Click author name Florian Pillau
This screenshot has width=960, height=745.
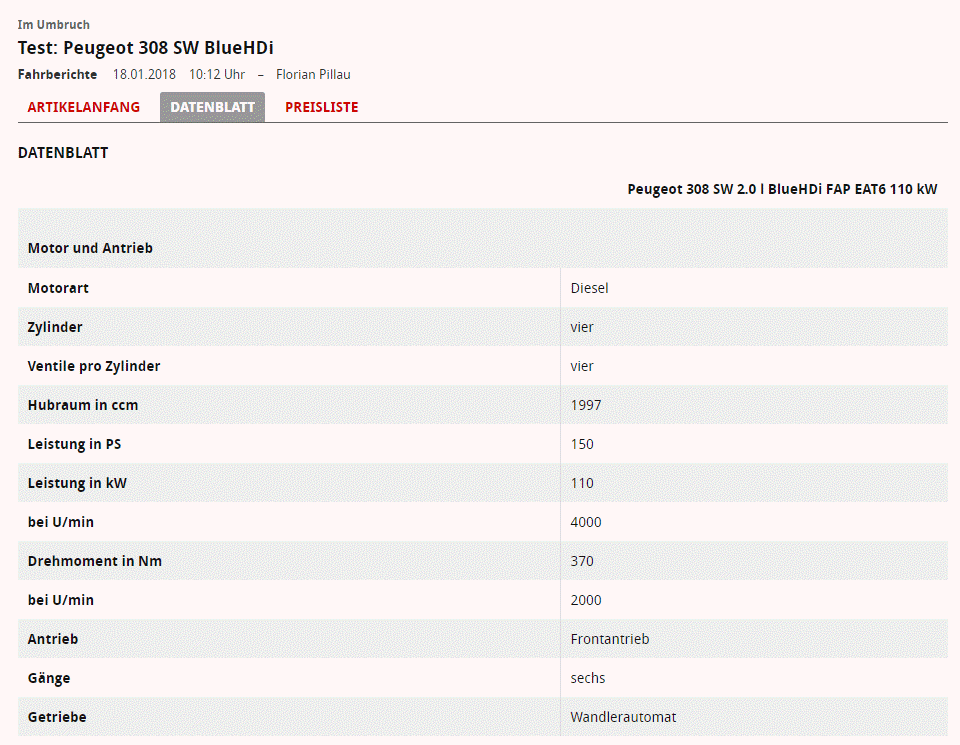pyautogui.click(x=313, y=75)
